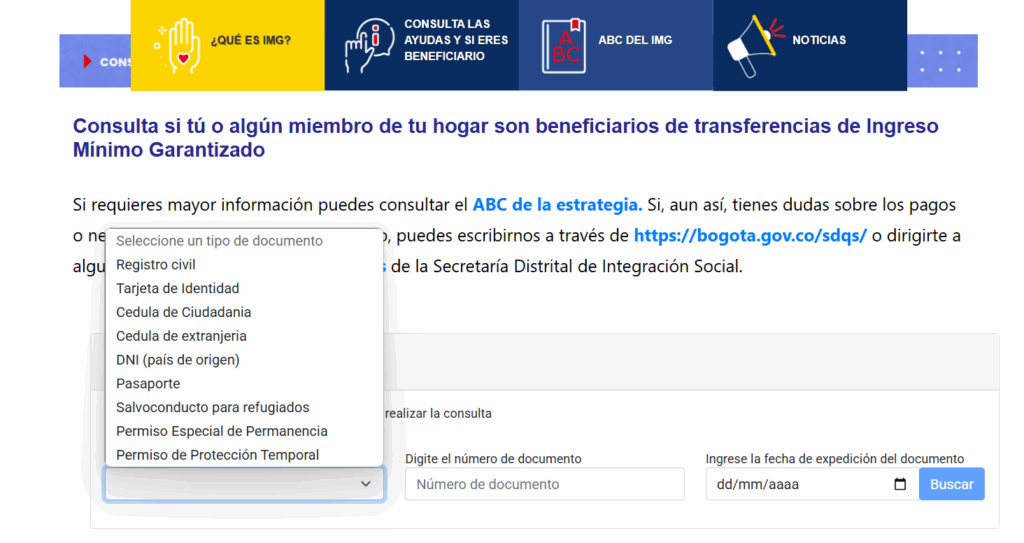Select Pasaporte from the list

click(244, 384)
